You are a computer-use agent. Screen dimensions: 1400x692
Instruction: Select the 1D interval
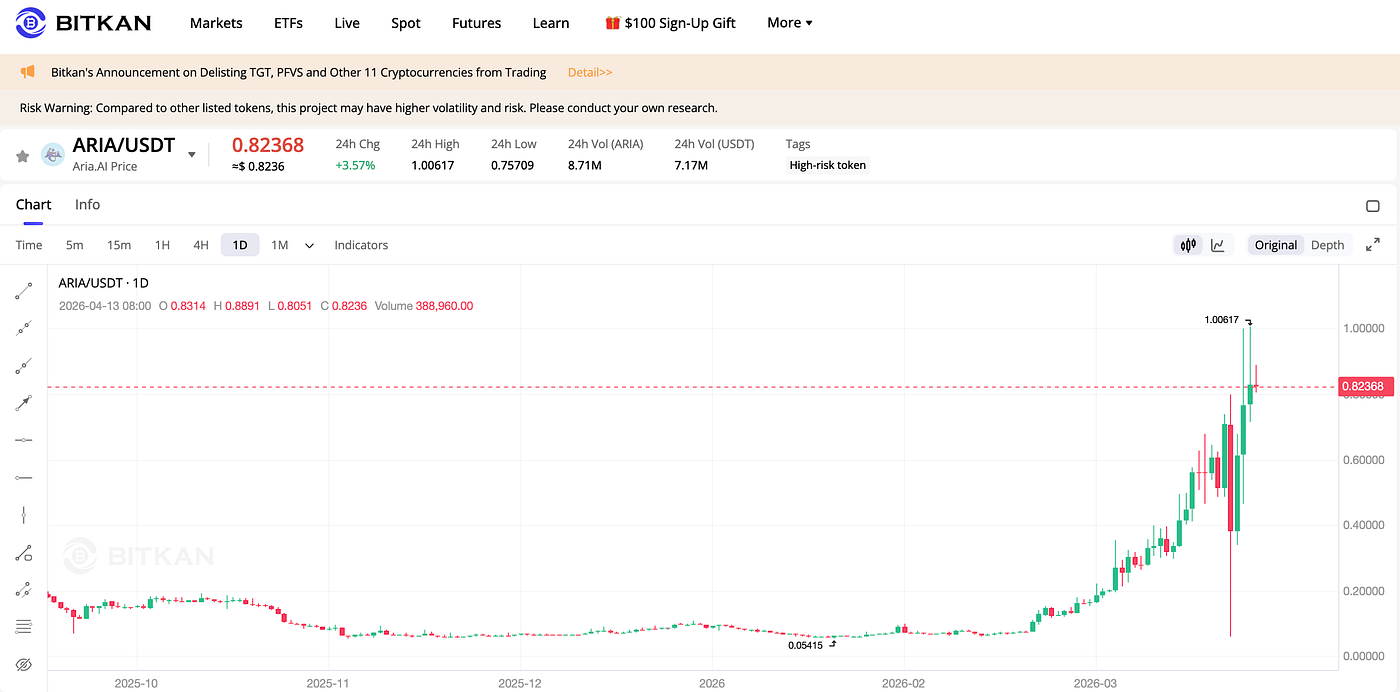240,245
